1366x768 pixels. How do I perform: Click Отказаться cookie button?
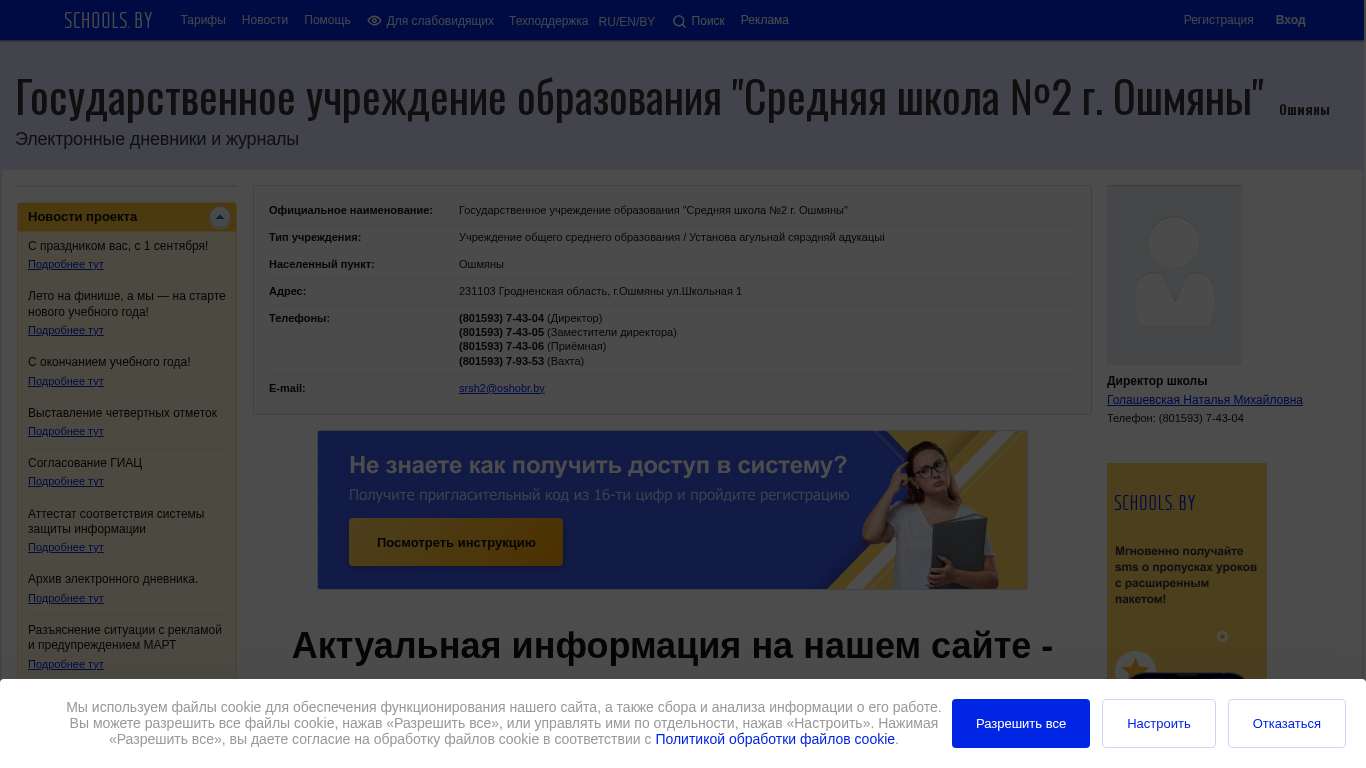point(1287,723)
